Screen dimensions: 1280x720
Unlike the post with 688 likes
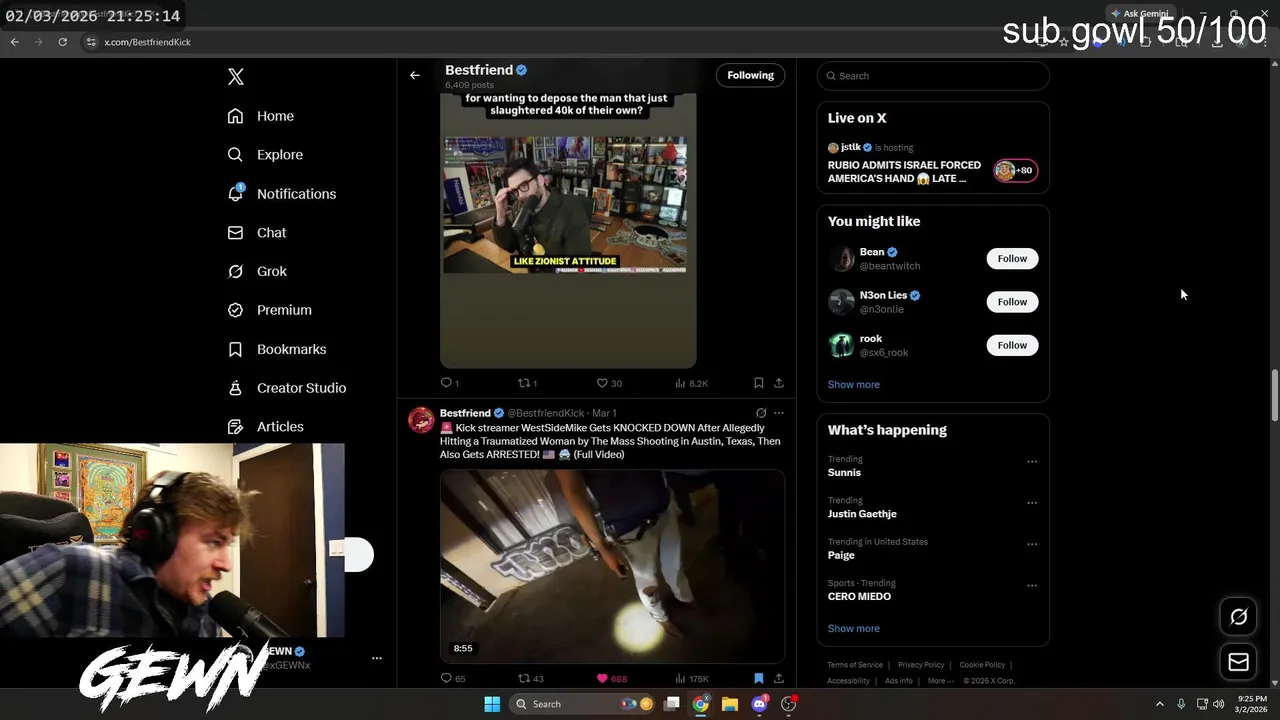coord(611,678)
